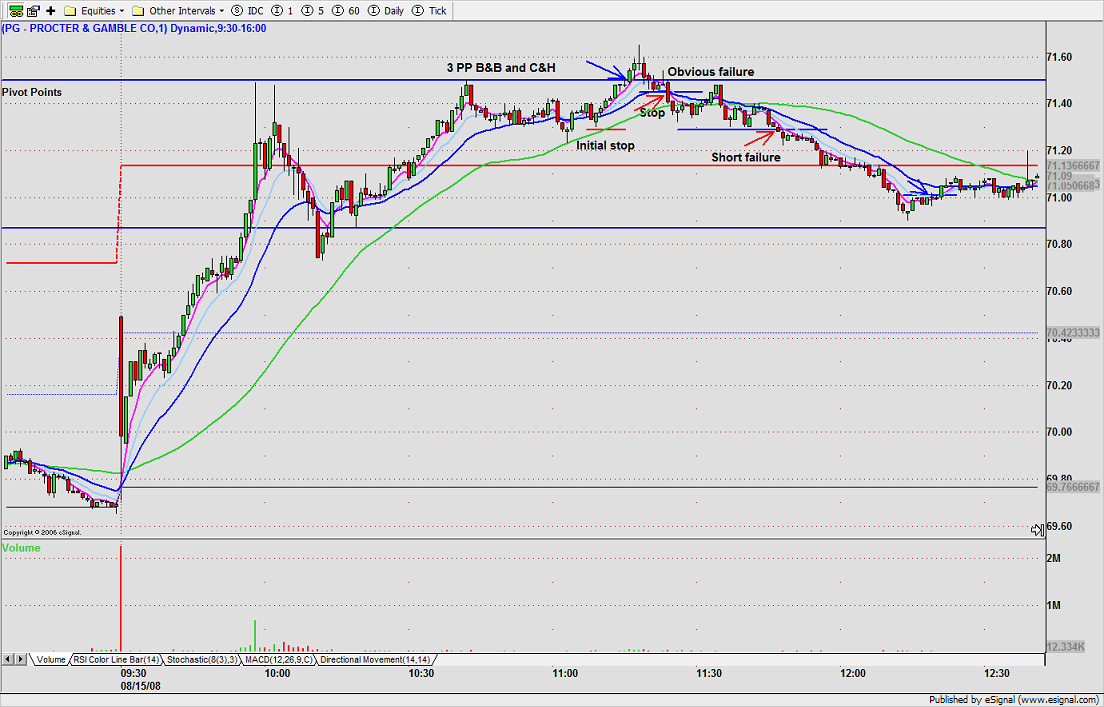Image resolution: width=1104 pixels, height=707 pixels.
Task: Click the 71.60 price axis label
Action: (x=1060, y=57)
